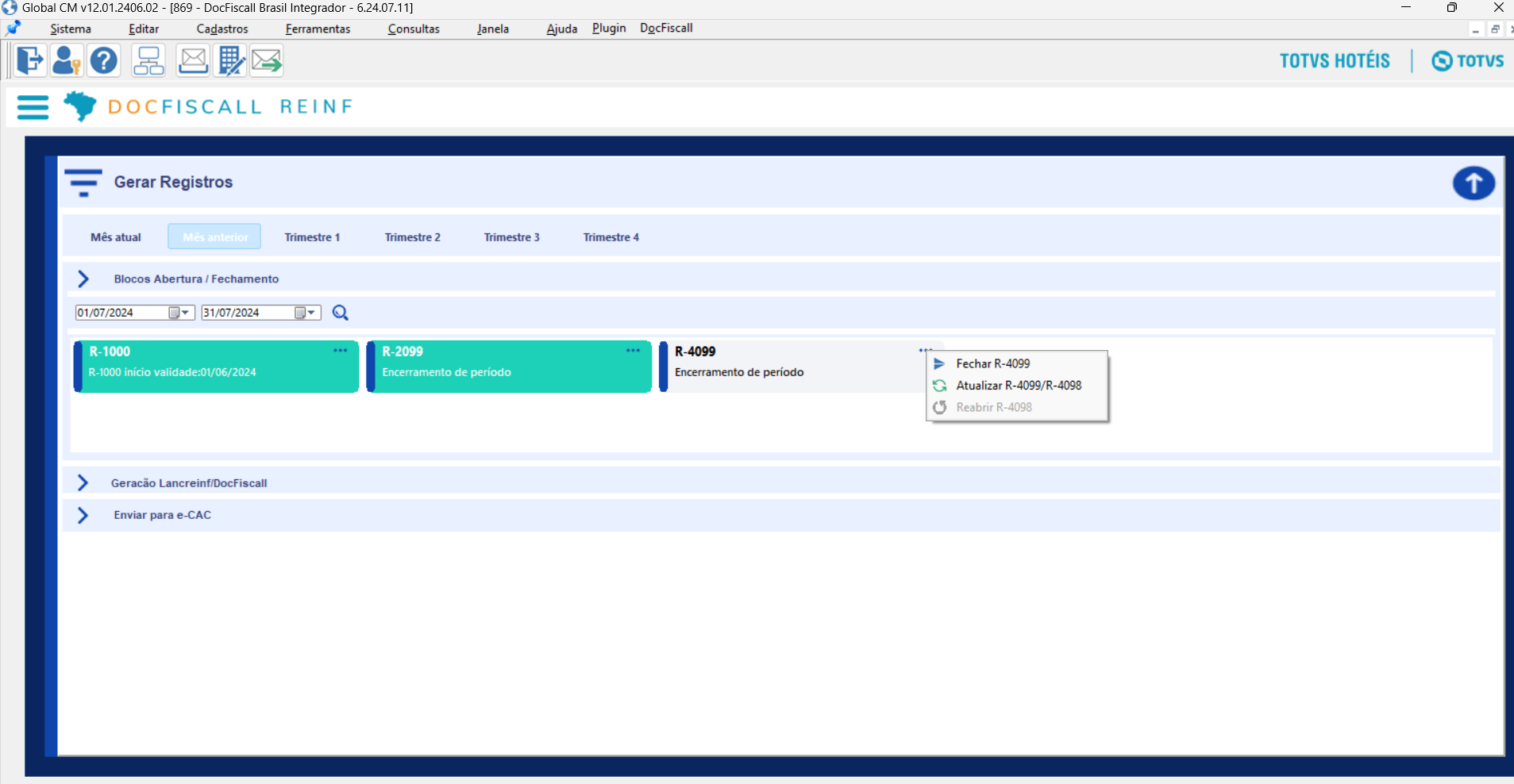Click the DOCFISCALL REINF title text

pos(230,107)
